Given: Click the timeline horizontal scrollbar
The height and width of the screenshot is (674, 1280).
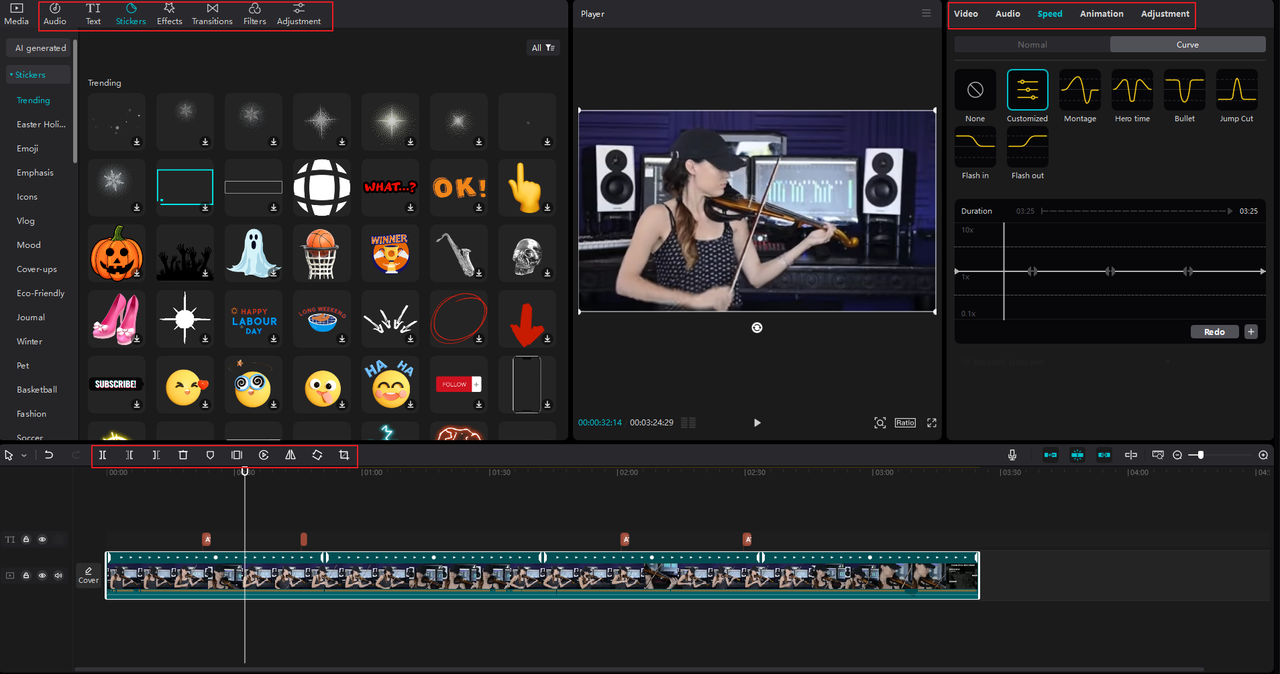Looking at the screenshot, I should [x=639, y=669].
